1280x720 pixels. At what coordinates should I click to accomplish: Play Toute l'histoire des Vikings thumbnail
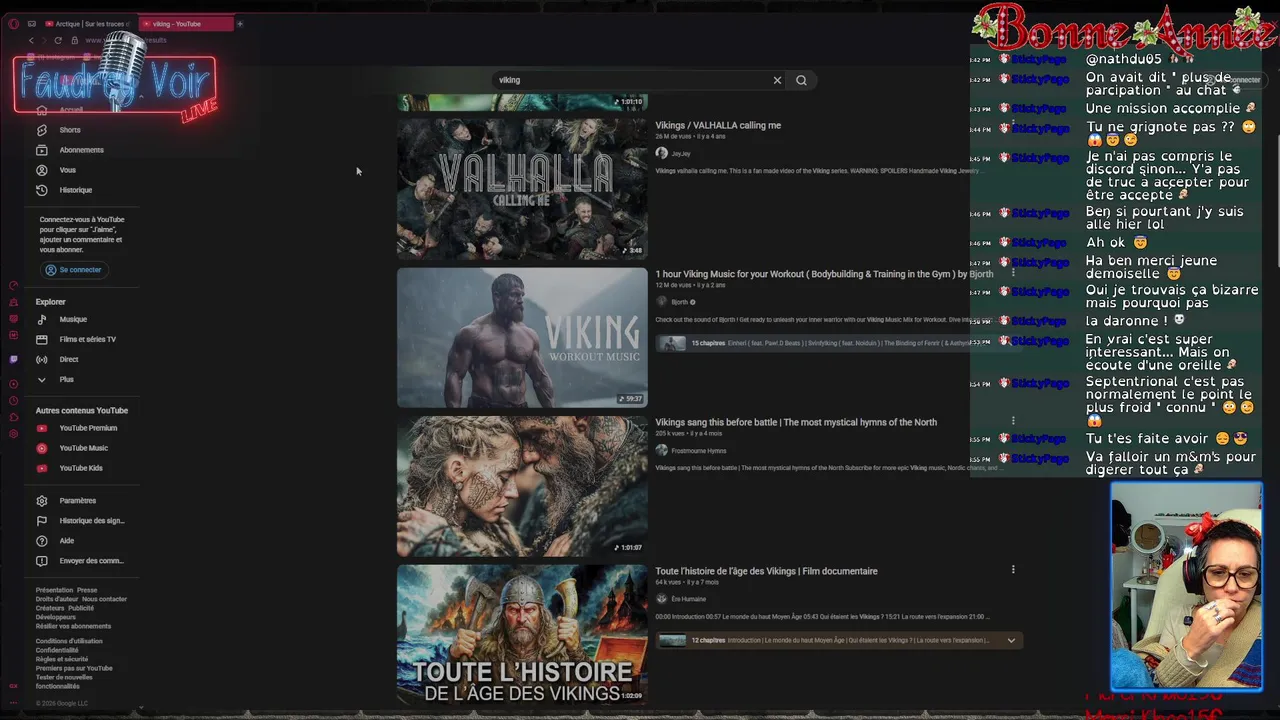pyautogui.click(x=522, y=635)
